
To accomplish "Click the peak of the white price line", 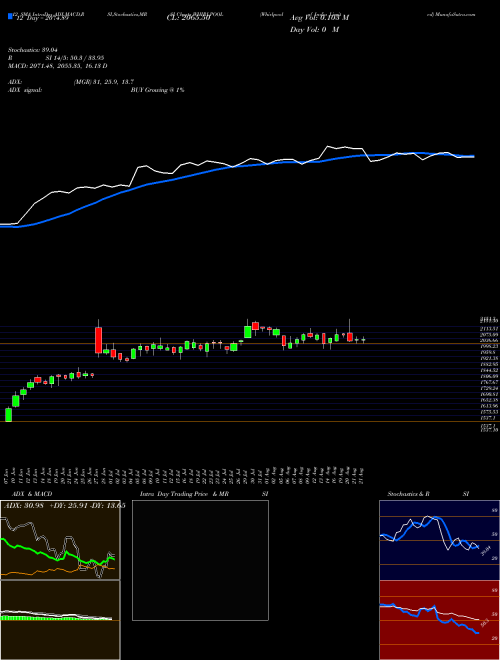I will (328, 146).
